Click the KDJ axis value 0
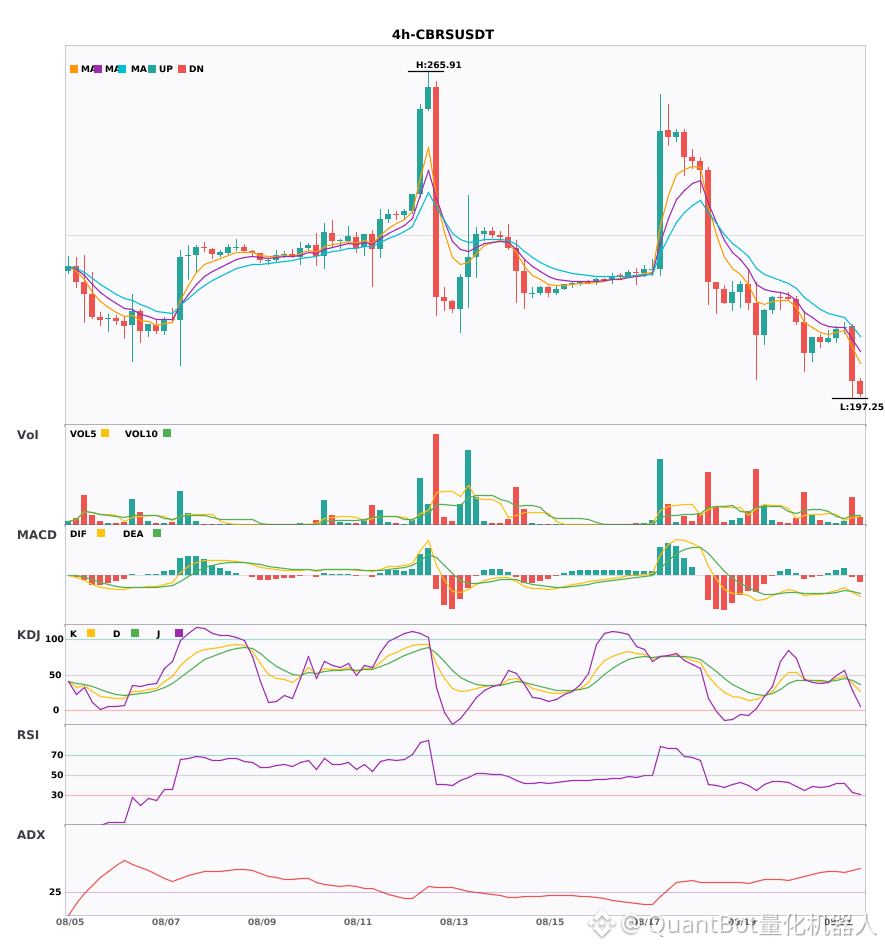885x950 pixels. [x=56, y=710]
